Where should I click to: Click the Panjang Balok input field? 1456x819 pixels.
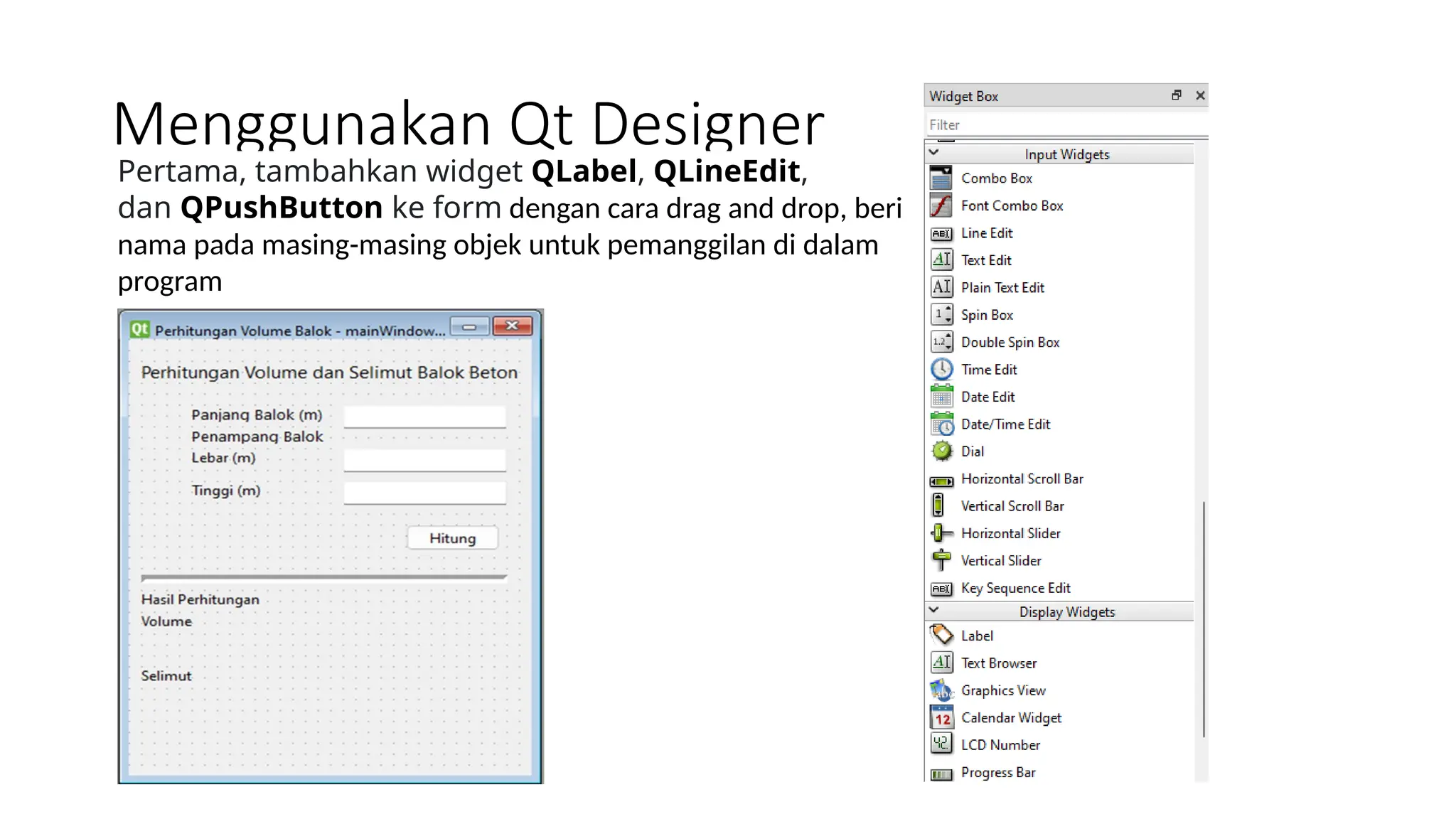tap(424, 417)
